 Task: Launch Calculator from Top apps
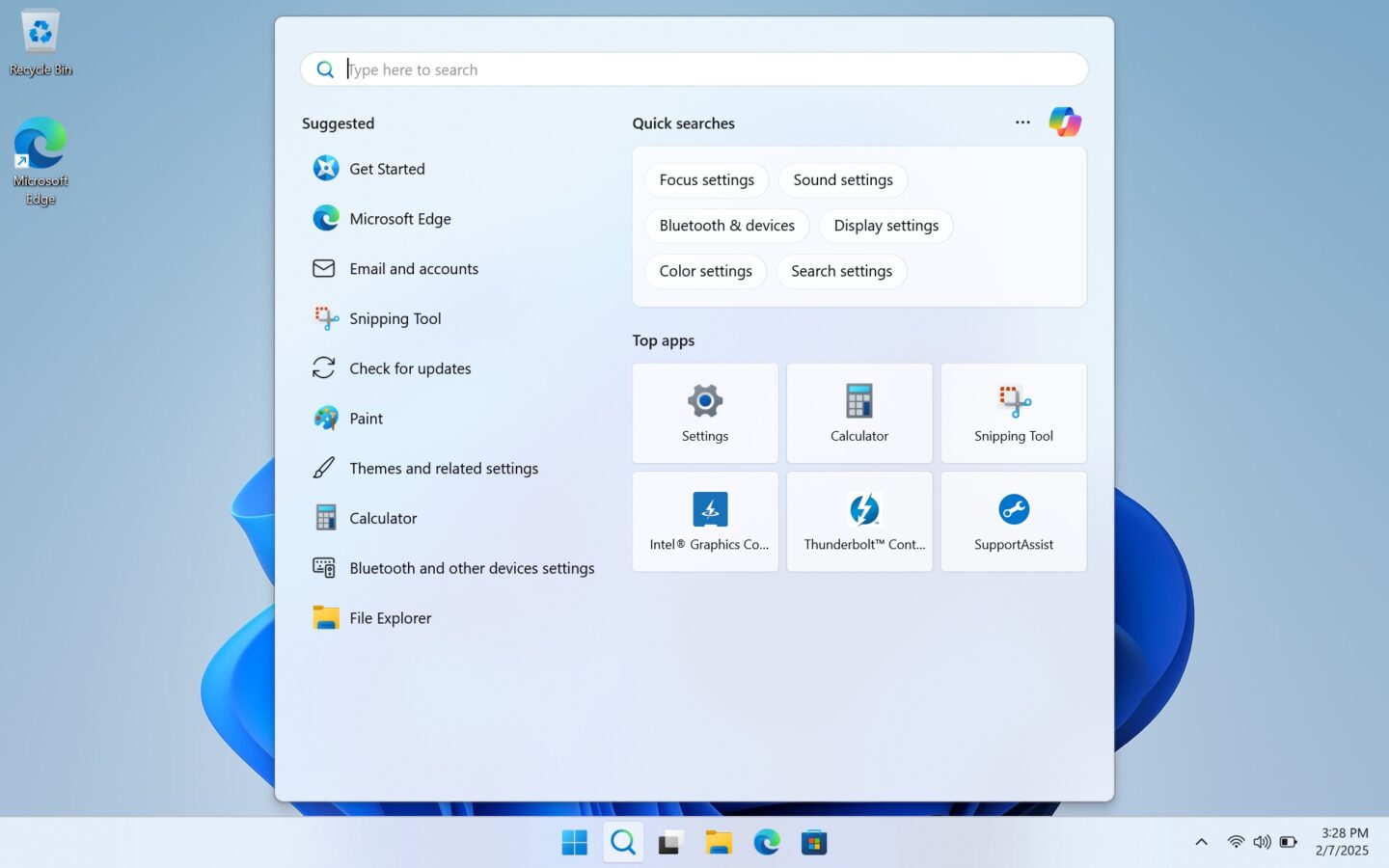coord(858,413)
